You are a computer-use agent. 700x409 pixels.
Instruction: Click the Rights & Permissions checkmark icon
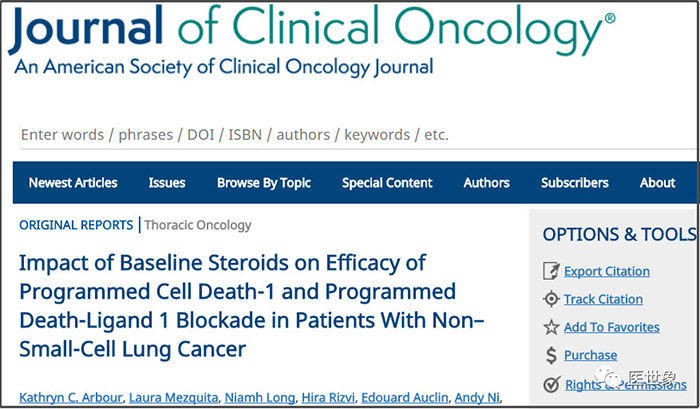(552, 384)
